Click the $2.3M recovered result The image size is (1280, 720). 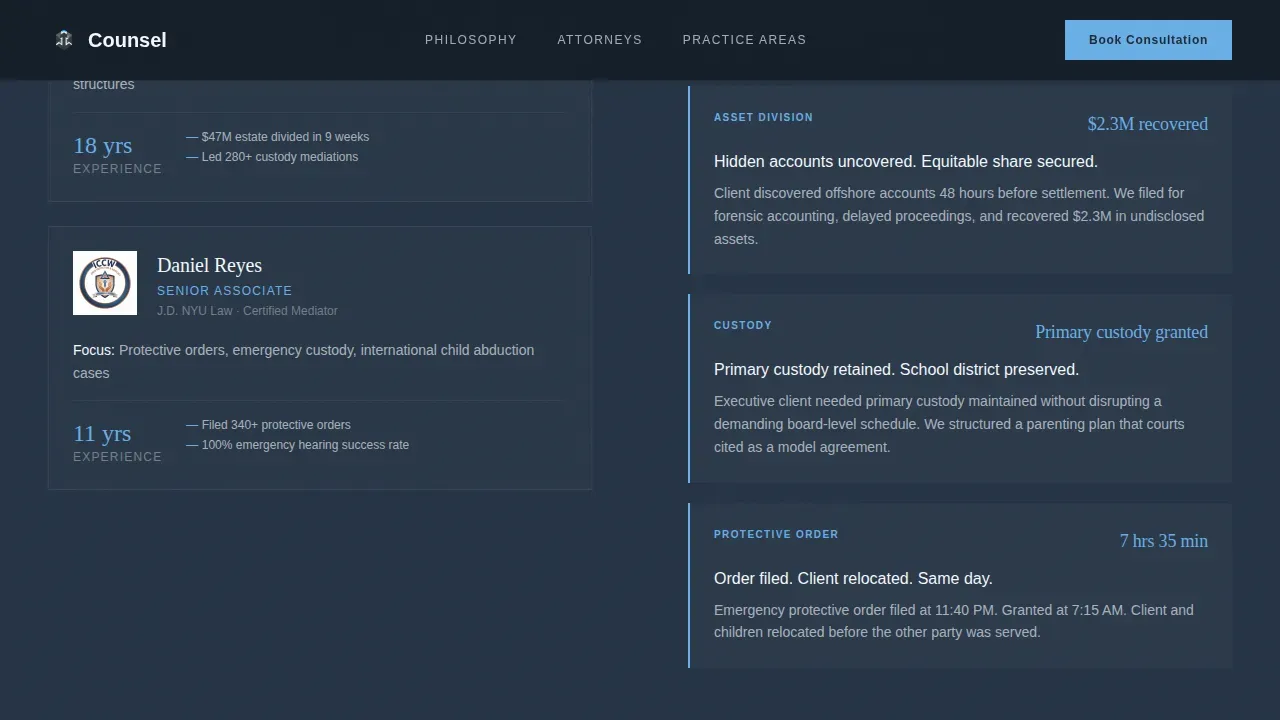click(1147, 124)
